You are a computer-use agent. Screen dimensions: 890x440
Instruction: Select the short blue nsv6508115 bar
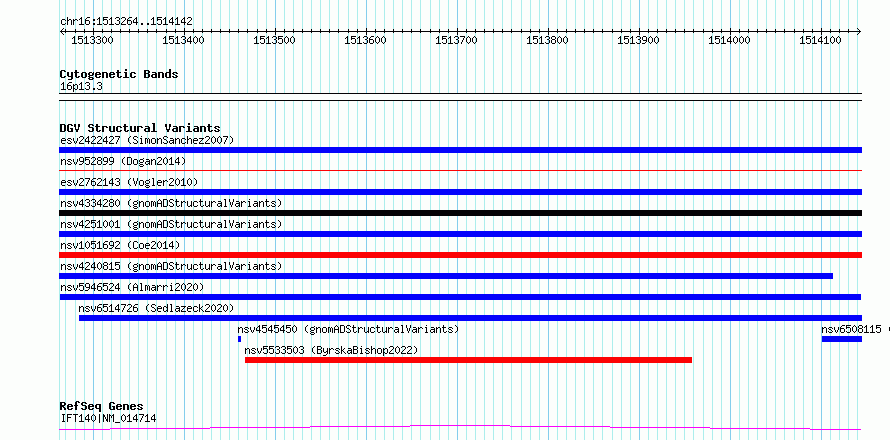842,339
